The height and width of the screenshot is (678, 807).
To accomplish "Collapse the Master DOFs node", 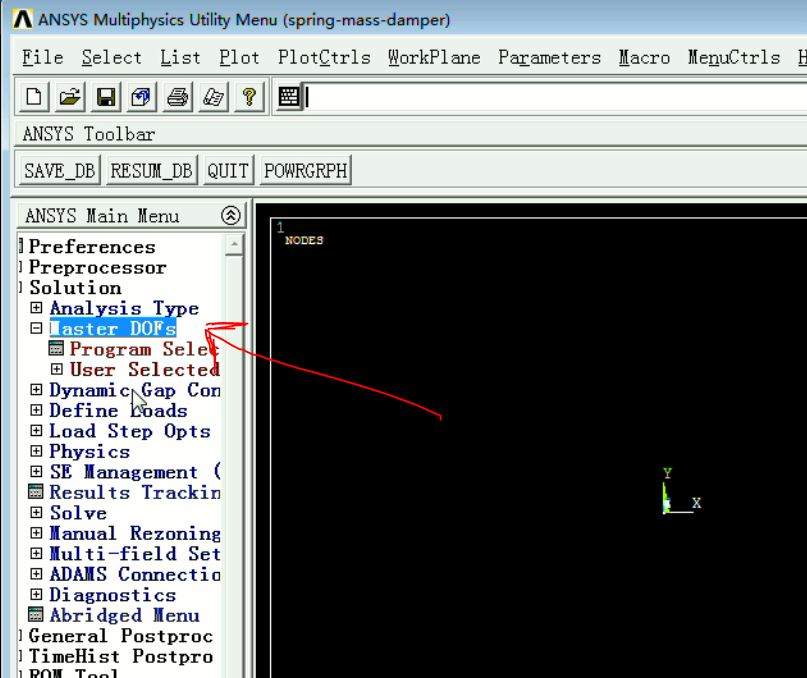I will (36, 328).
